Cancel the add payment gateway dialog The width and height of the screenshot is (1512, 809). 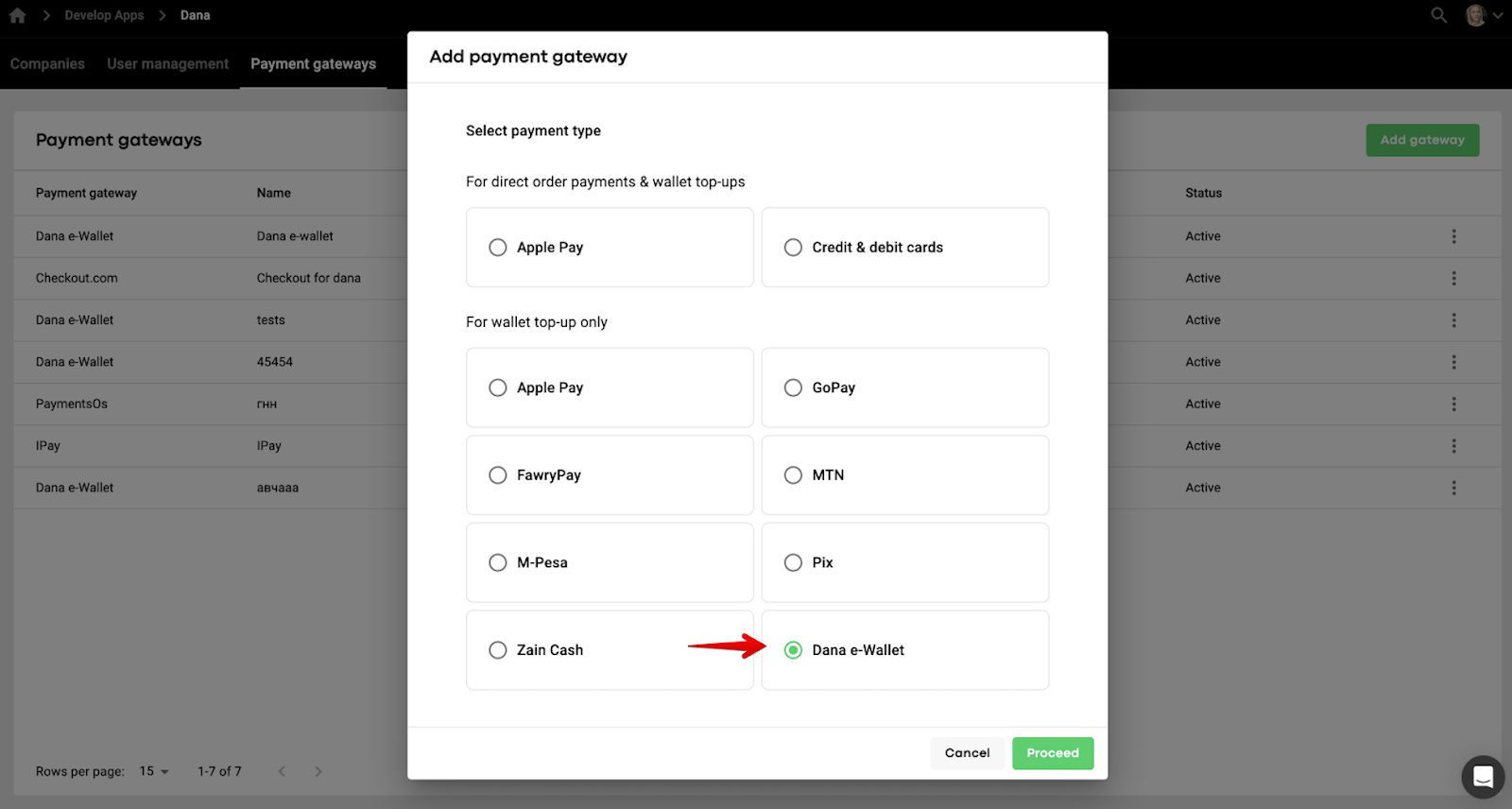pyautogui.click(x=967, y=753)
